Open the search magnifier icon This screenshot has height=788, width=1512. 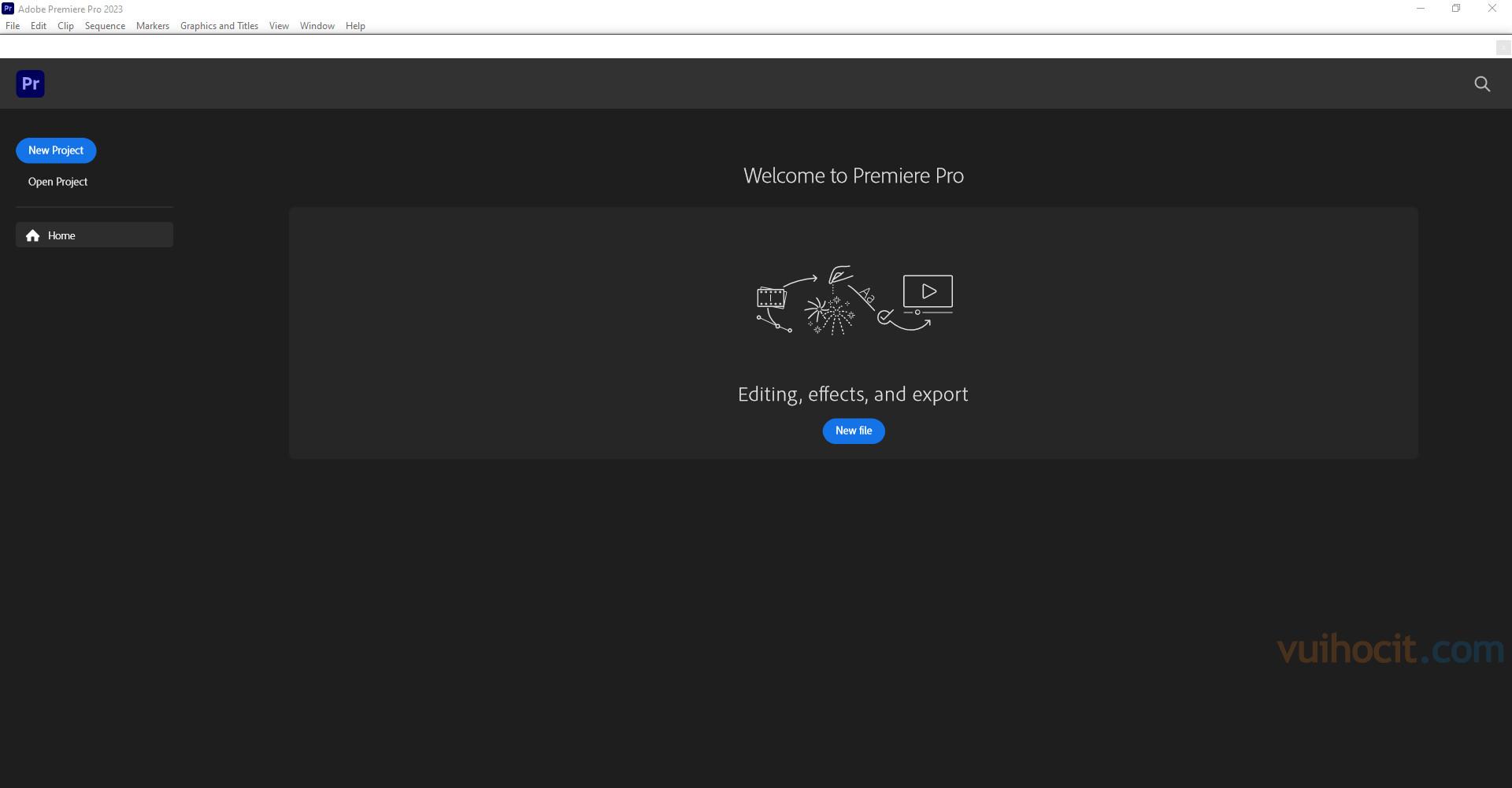(x=1482, y=83)
